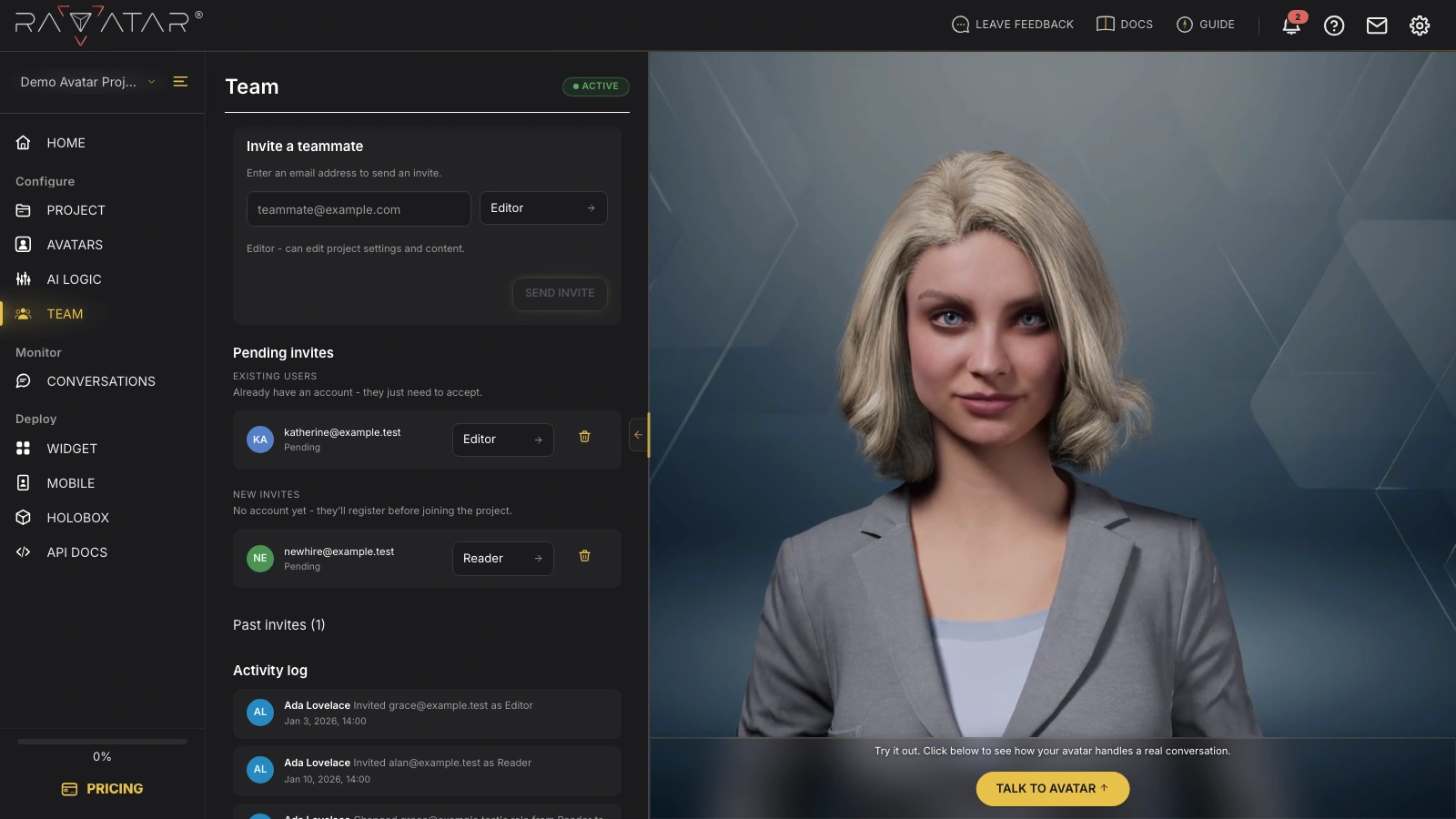1456x819 pixels.
Task: Open AVATARS section
Action: pos(75,245)
